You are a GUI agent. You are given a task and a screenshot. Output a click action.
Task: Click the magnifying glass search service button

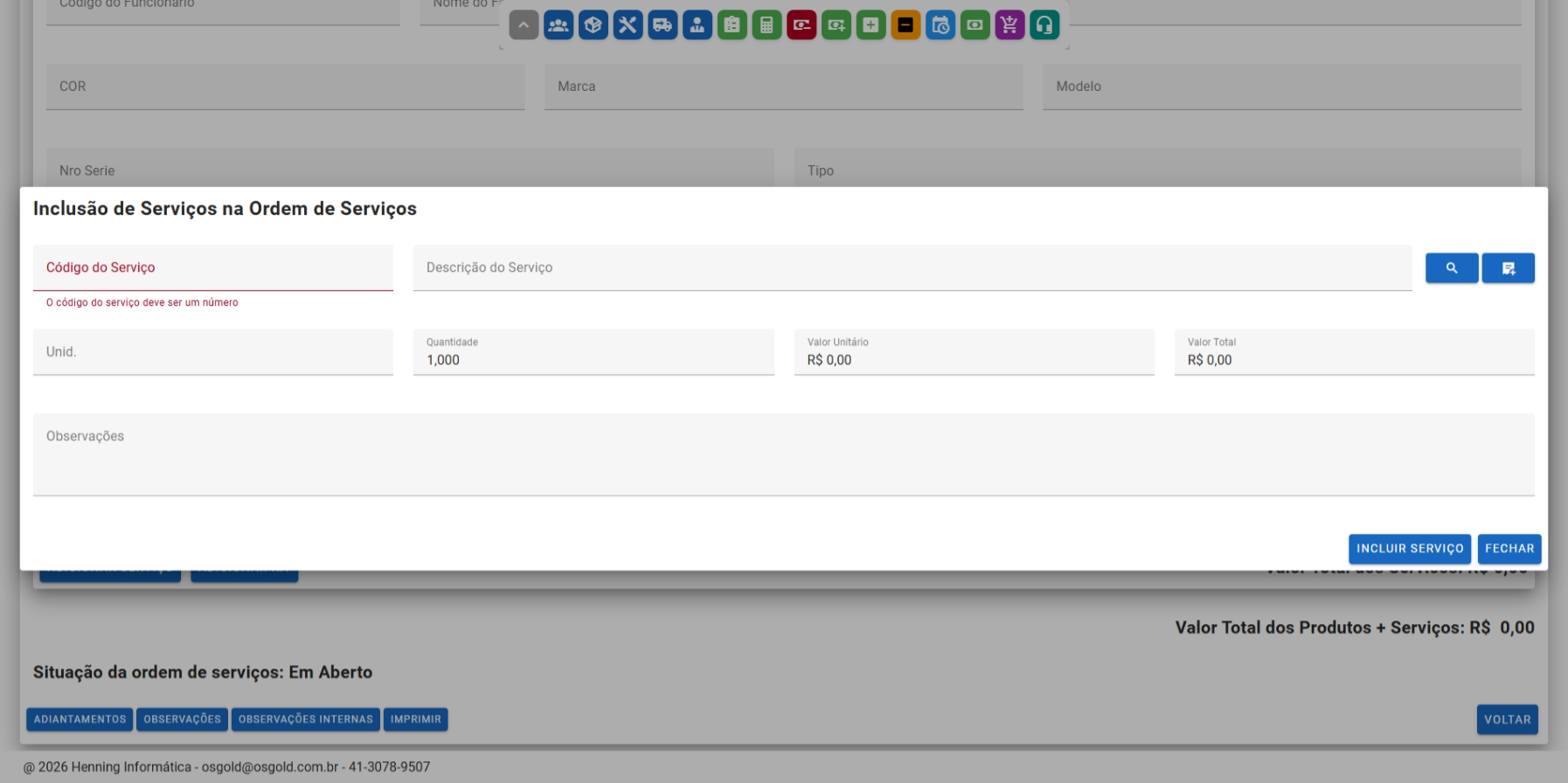coord(1451,268)
